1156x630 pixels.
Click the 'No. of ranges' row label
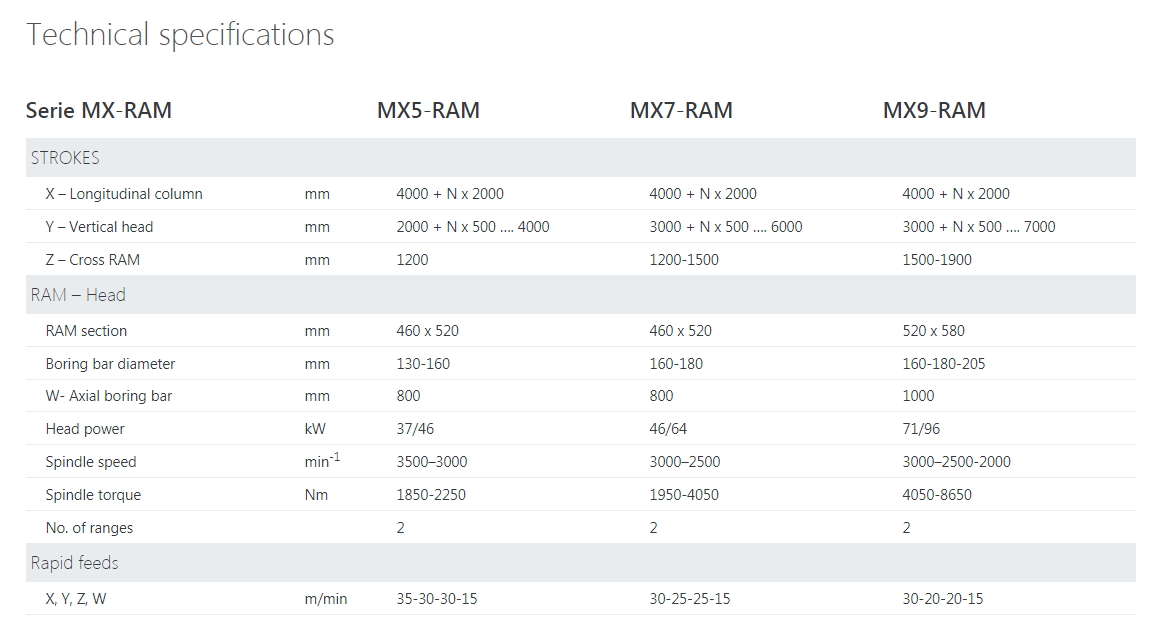[89, 528]
